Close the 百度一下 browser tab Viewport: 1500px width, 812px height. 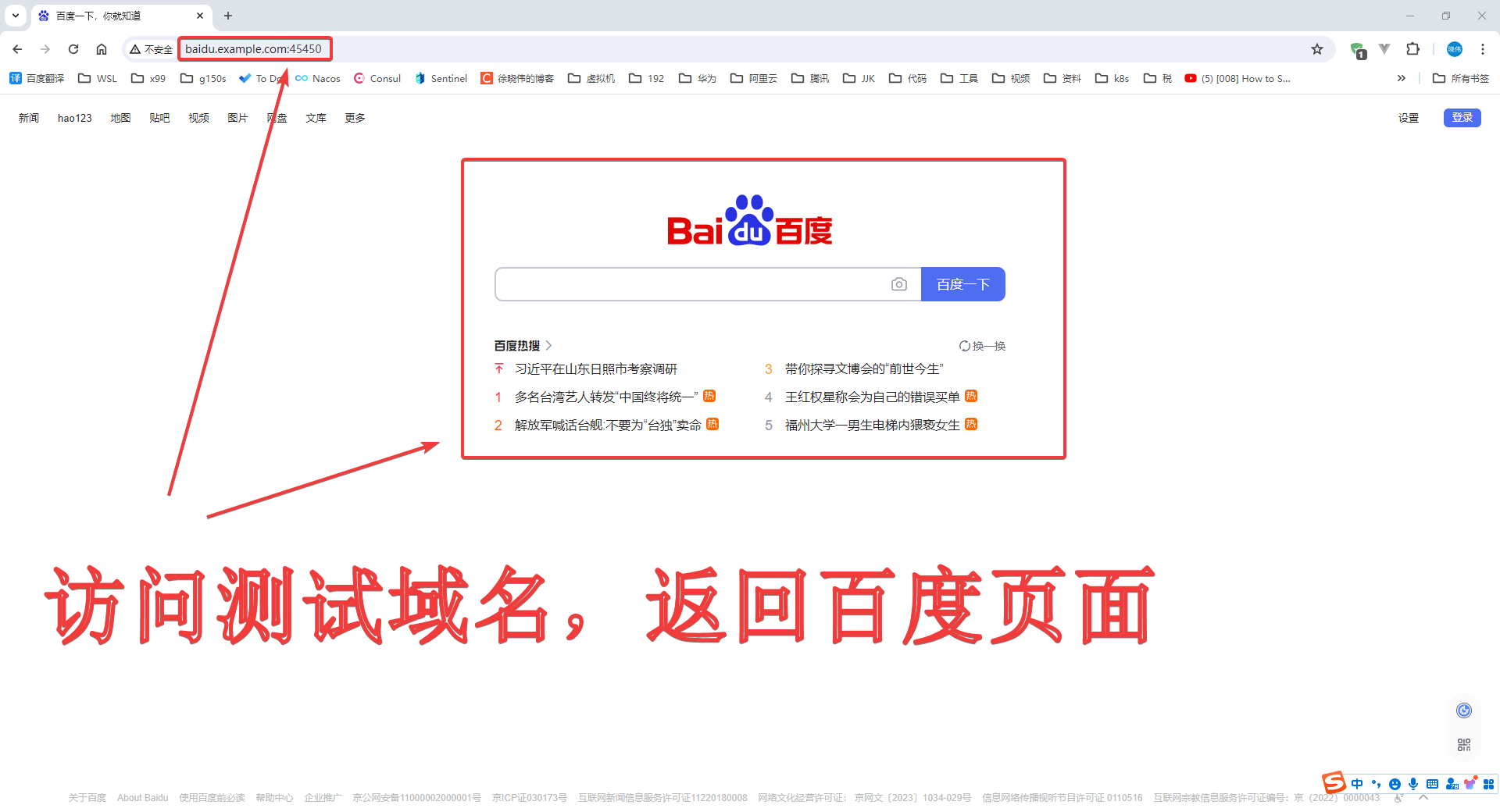tap(200, 16)
